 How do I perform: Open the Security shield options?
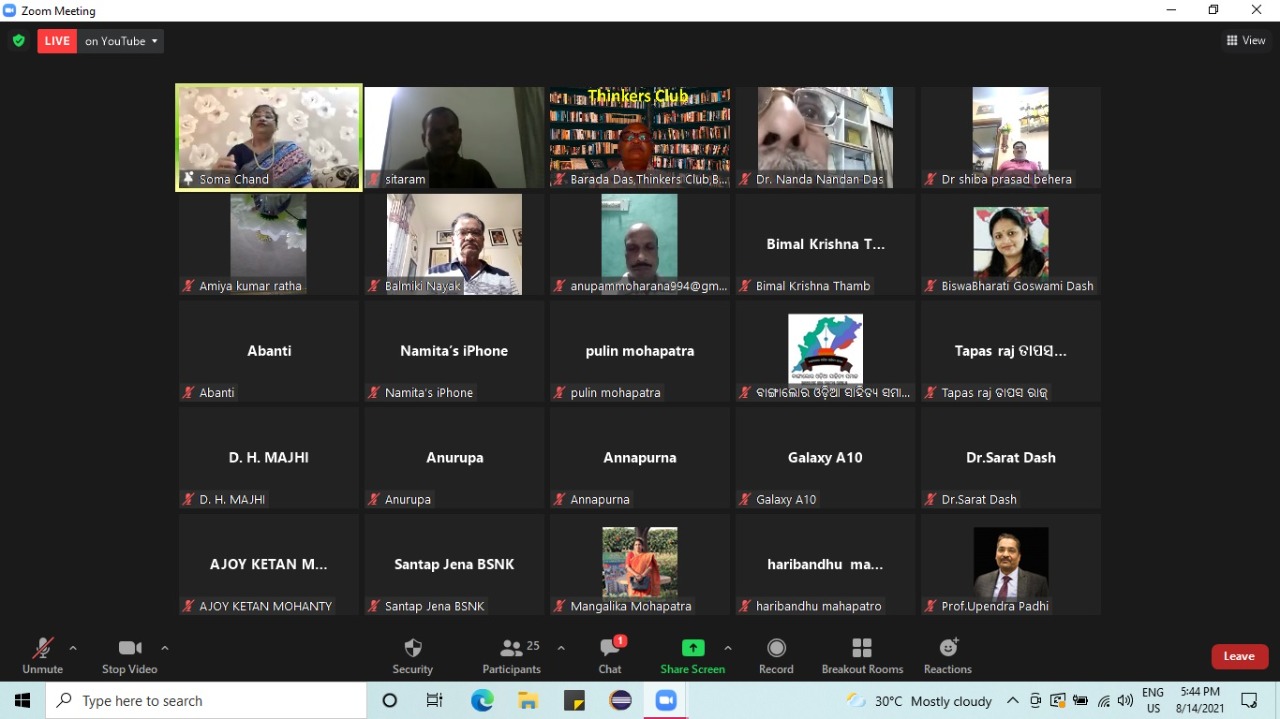pos(412,655)
